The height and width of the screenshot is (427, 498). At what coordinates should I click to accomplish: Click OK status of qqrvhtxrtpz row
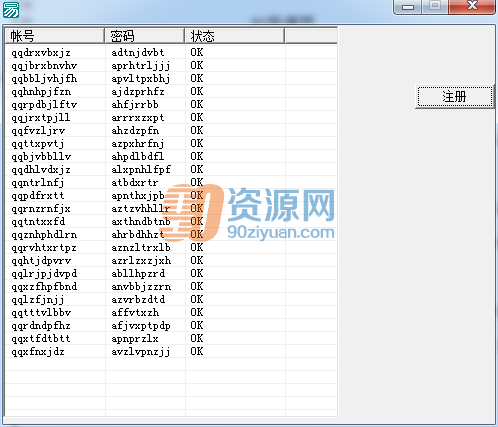pos(197,247)
